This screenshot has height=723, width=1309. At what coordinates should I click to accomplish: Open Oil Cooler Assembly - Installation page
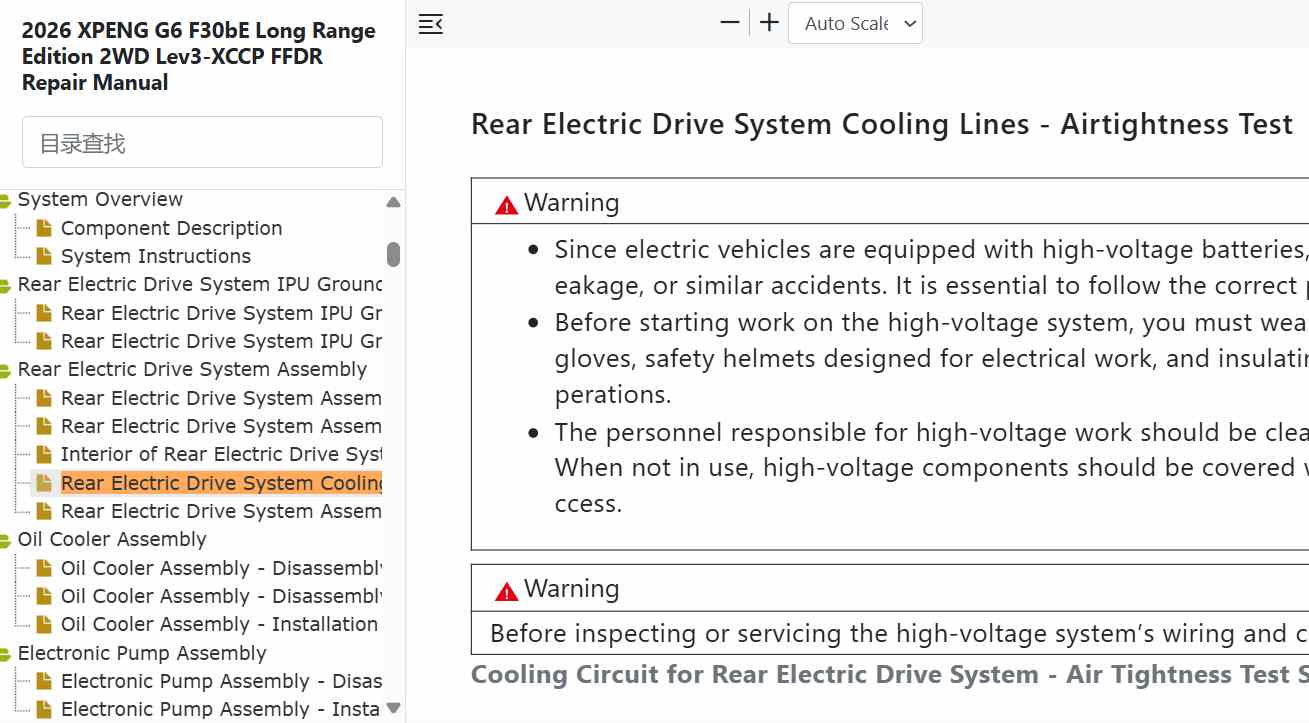pos(219,624)
